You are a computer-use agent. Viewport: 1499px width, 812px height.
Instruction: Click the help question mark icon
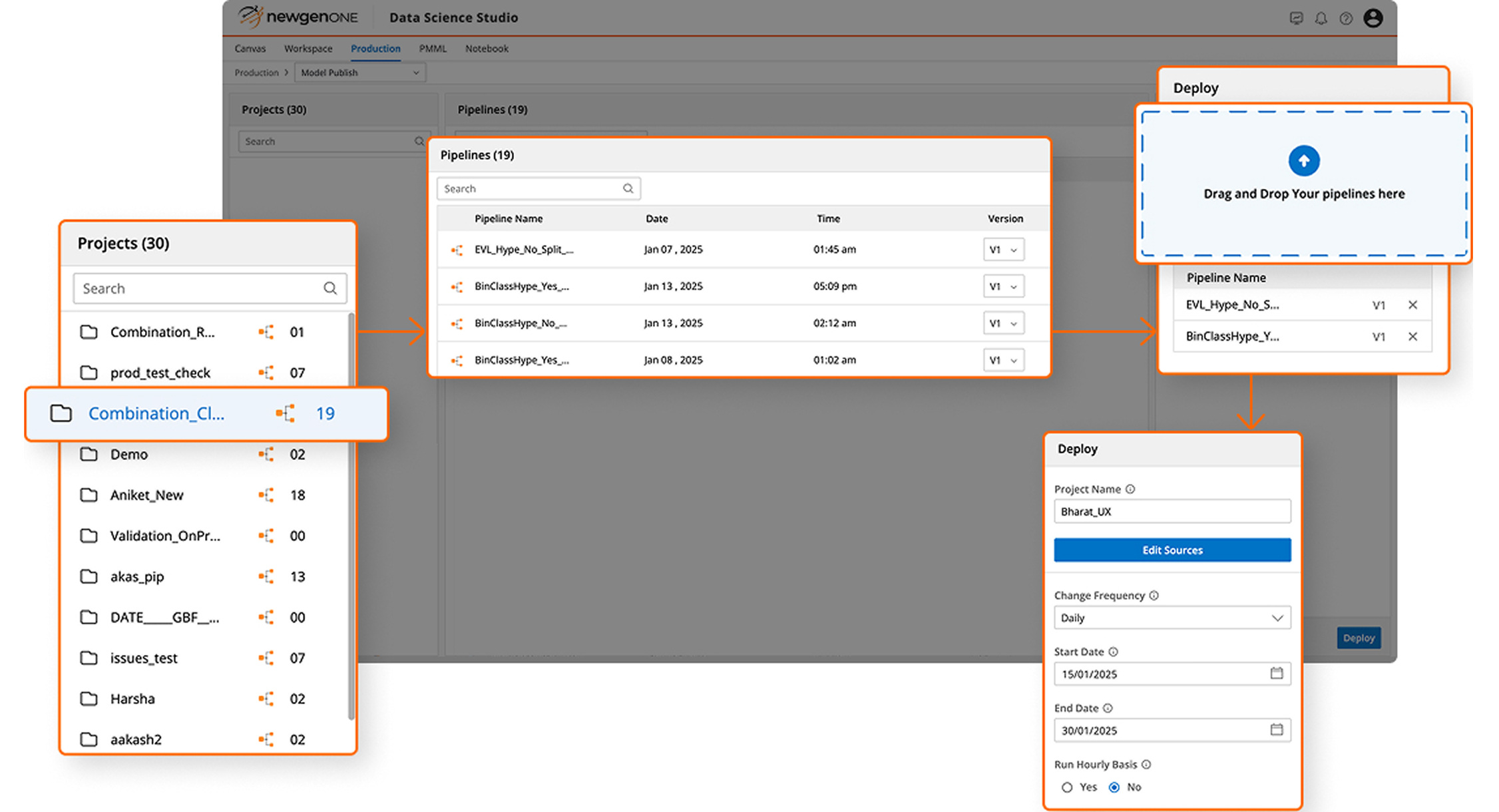click(x=1347, y=18)
